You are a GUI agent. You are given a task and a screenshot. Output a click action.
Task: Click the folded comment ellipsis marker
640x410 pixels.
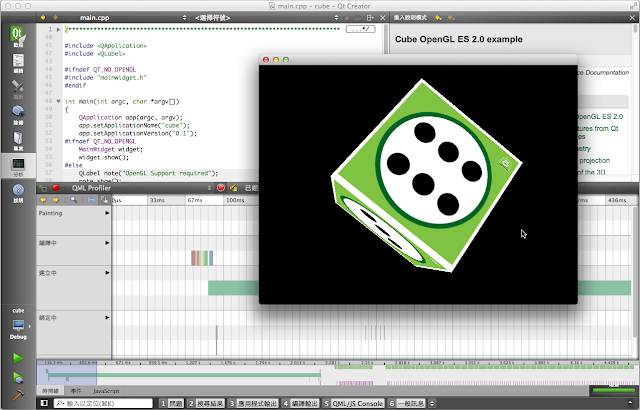[x=360, y=29]
